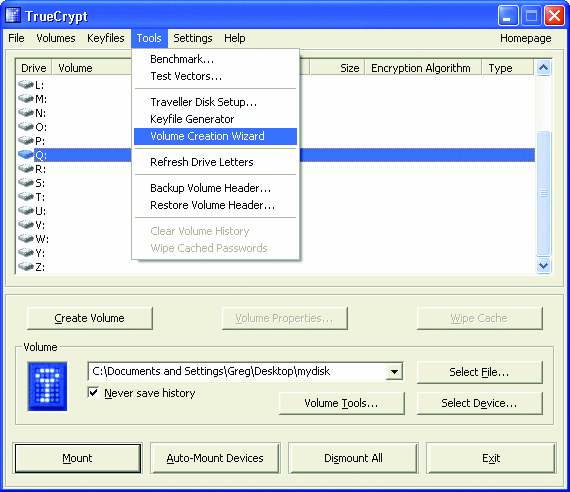This screenshot has height=492, width=570.
Task: Click into the volume path field
Action: (x=237, y=372)
